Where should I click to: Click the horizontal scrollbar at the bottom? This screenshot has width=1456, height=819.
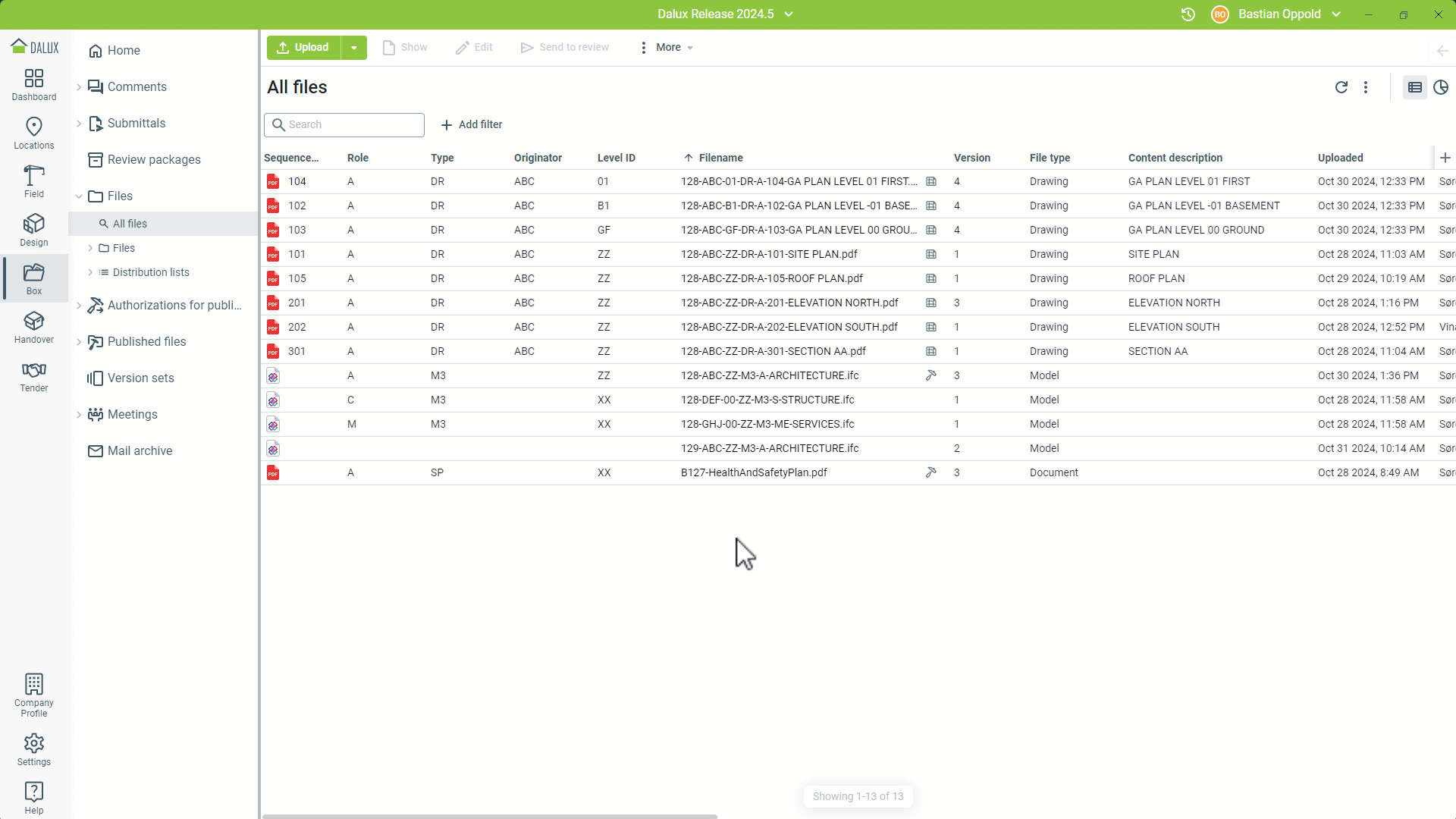click(x=489, y=816)
